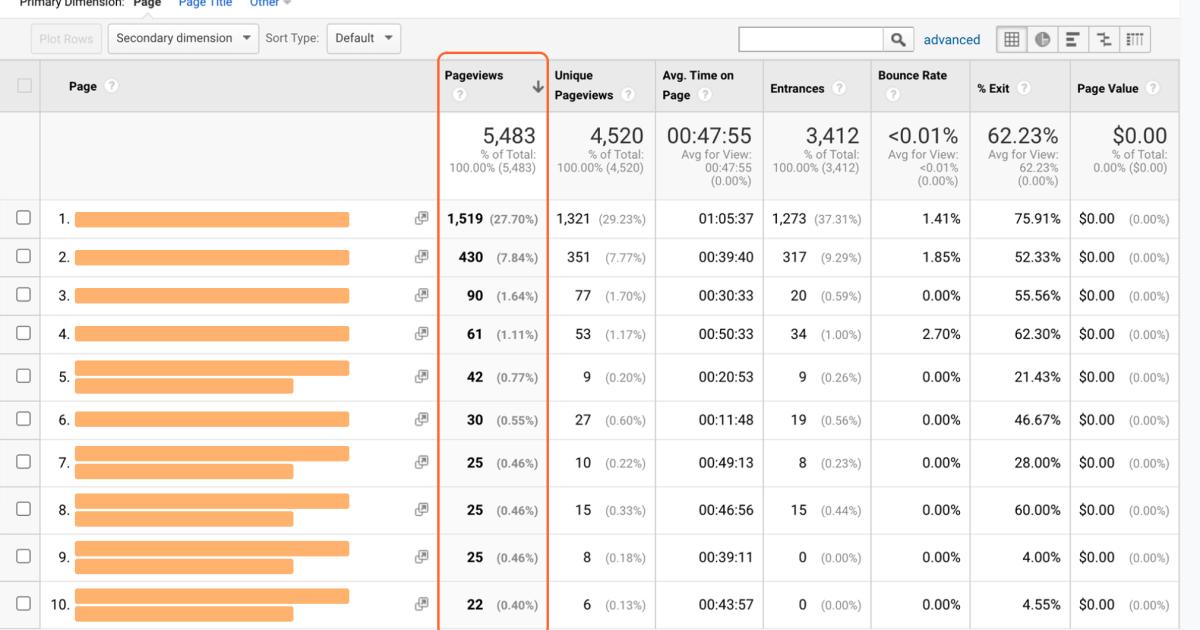Screen dimensions: 1200x630
Task: Switch to the comparison view icon
Action: point(1103,39)
